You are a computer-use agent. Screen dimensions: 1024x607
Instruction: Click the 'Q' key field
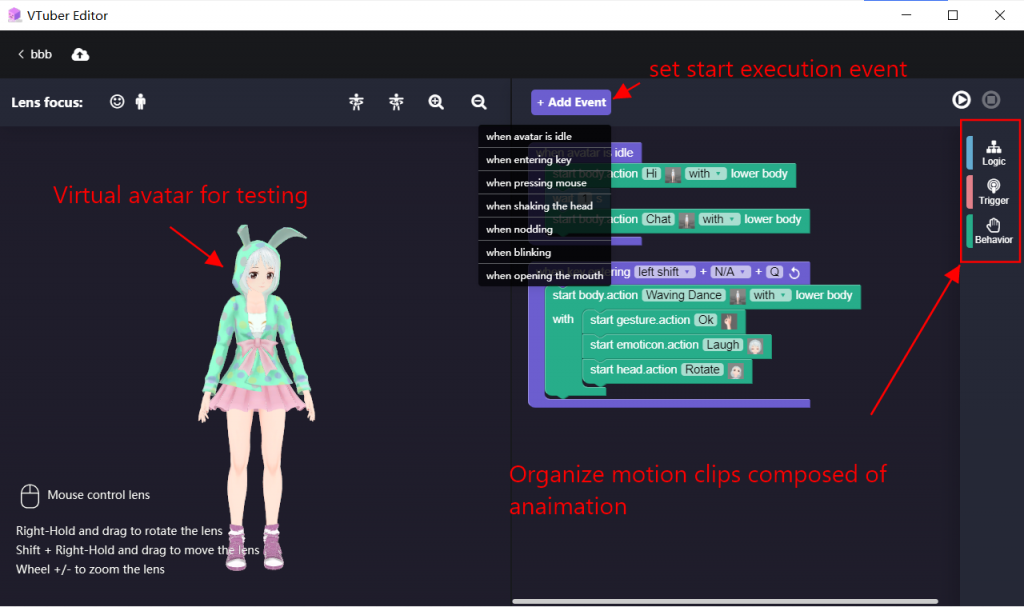[x=774, y=272]
